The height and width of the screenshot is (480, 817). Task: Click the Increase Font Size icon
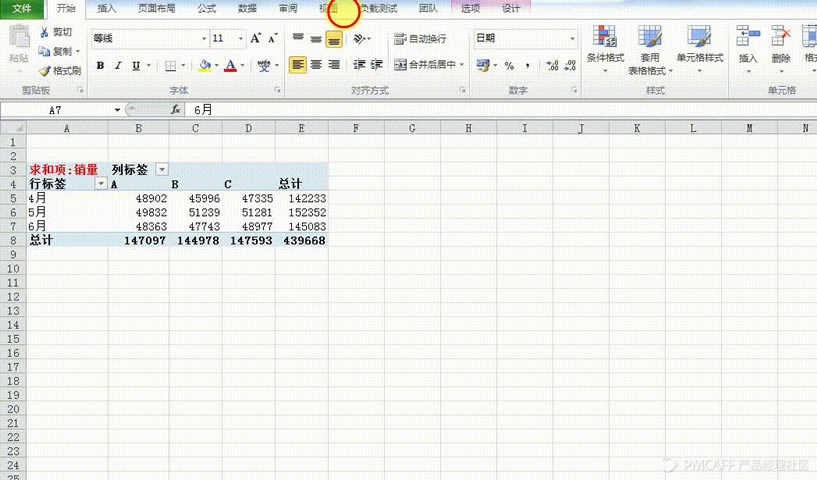click(255, 38)
